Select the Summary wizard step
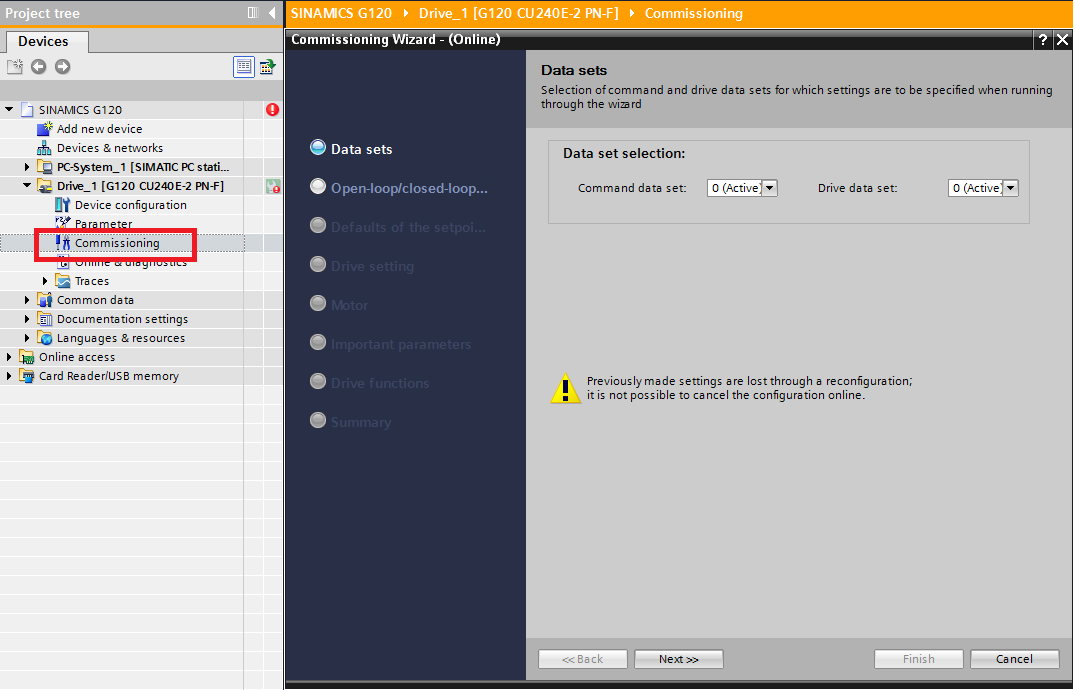 350,422
